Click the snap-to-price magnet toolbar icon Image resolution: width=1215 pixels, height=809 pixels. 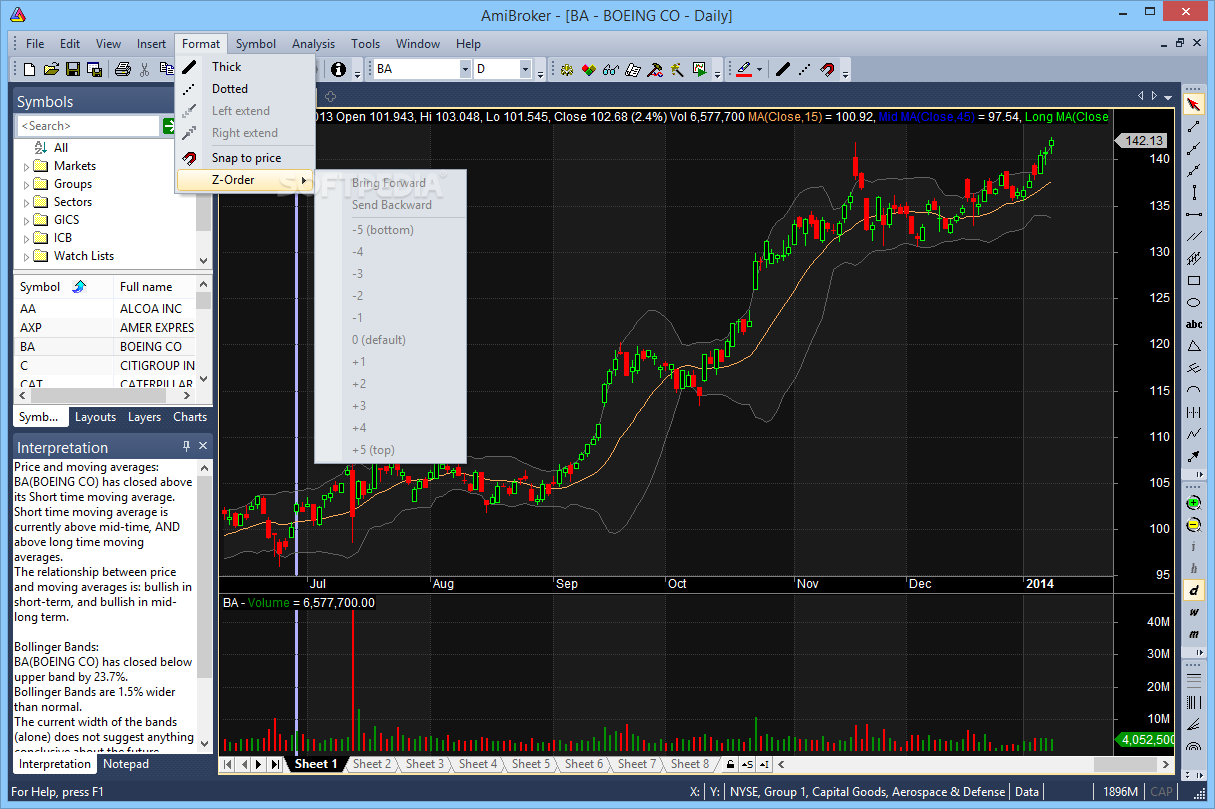pos(827,69)
